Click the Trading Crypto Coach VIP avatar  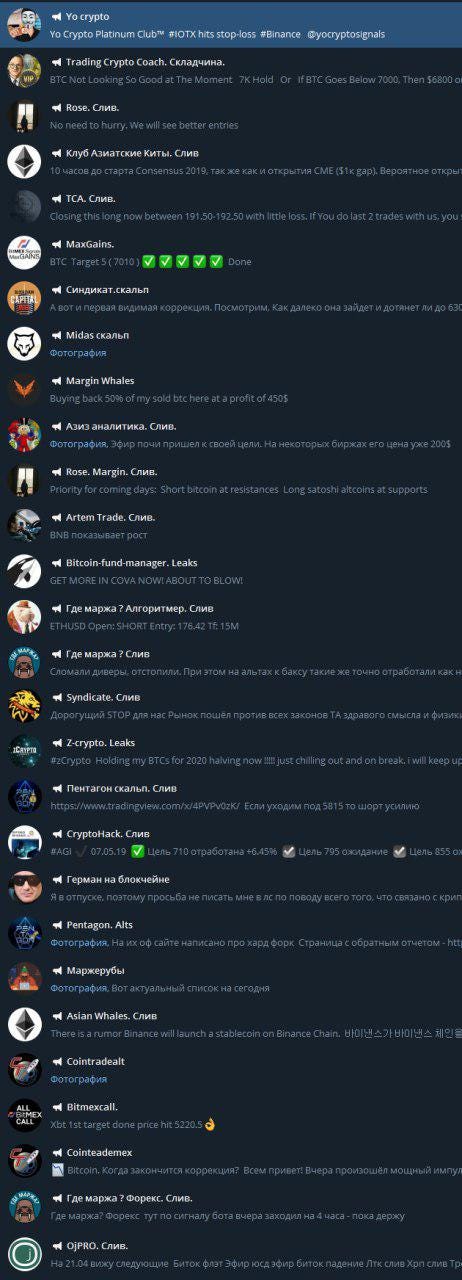[24, 70]
